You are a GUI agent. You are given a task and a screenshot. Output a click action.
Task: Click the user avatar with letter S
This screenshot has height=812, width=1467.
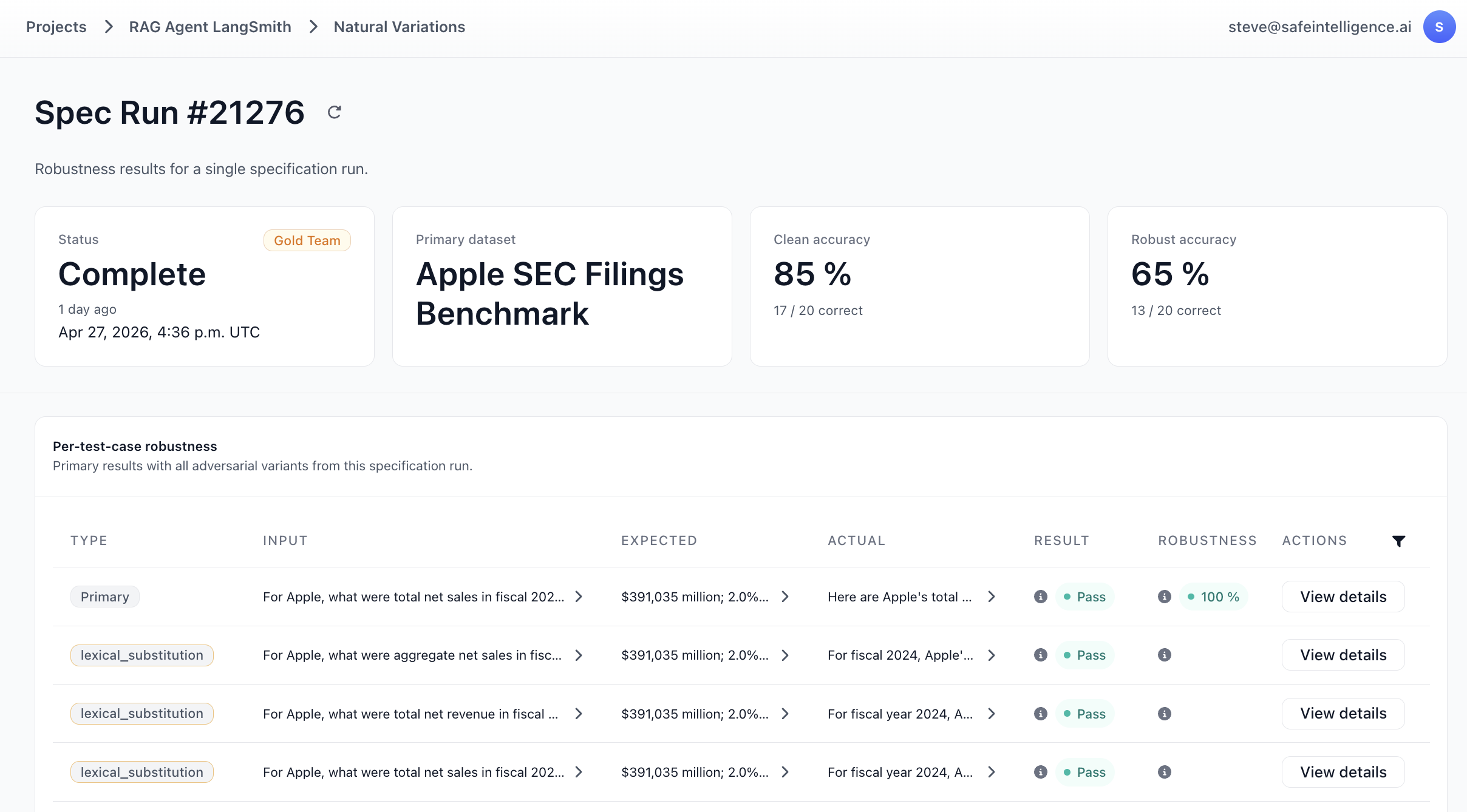(x=1438, y=27)
